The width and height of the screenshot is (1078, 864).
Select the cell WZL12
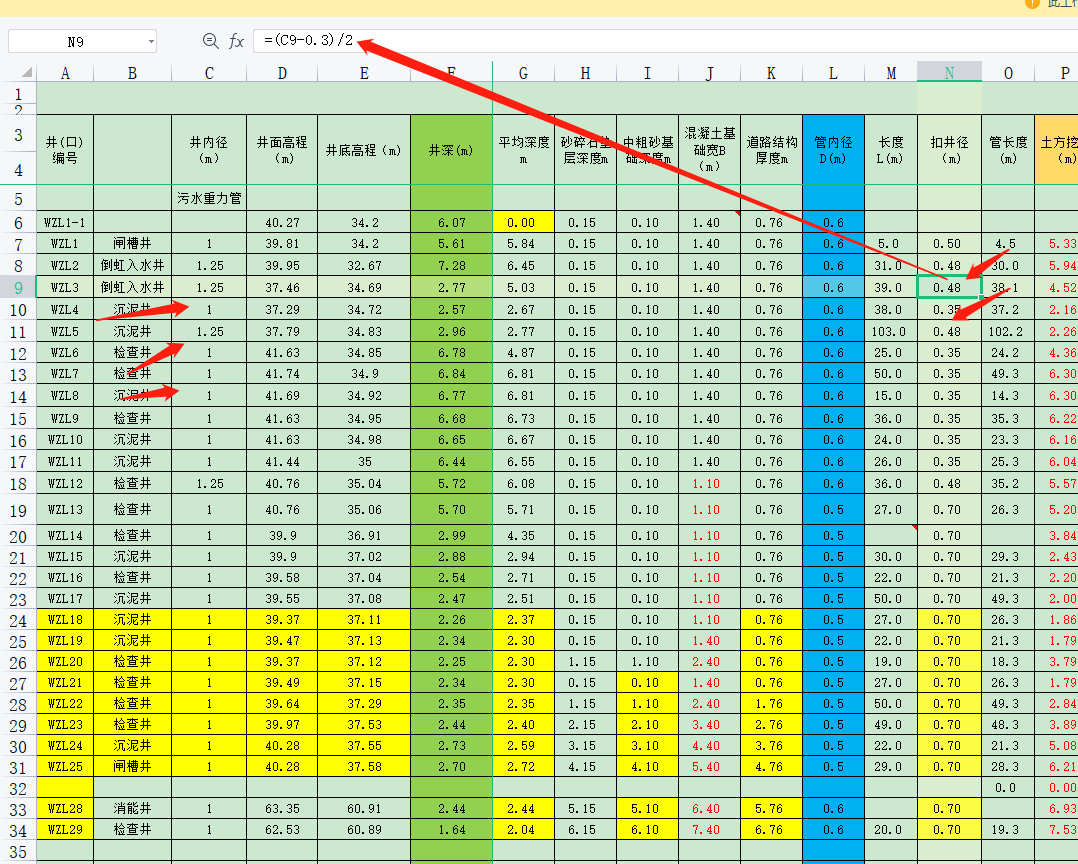tap(65, 484)
